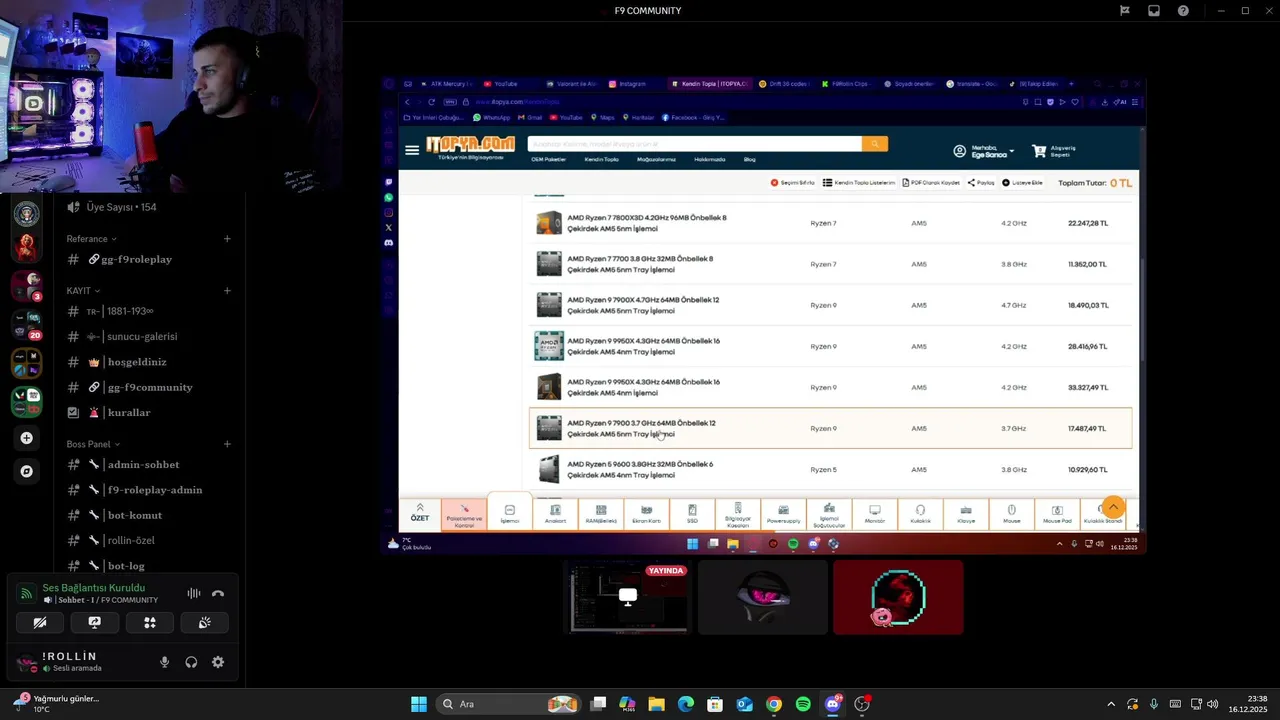Open the Blog menu item

click(x=750, y=160)
